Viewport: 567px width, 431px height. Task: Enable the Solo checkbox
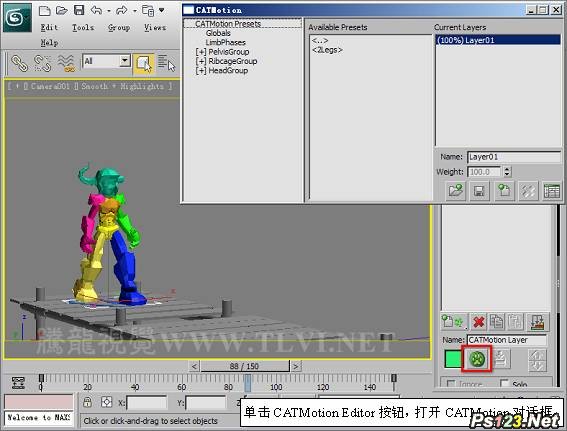pyautogui.click(x=504, y=383)
